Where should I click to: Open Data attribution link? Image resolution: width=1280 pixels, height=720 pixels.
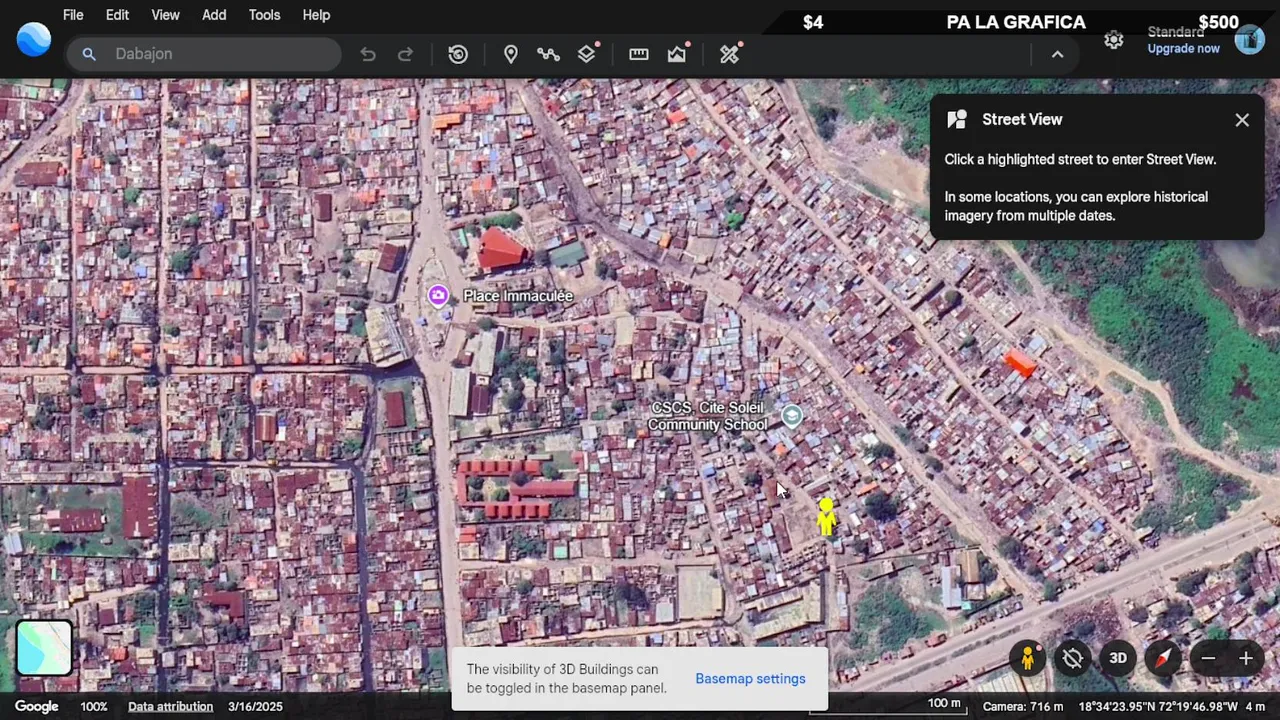click(170, 707)
